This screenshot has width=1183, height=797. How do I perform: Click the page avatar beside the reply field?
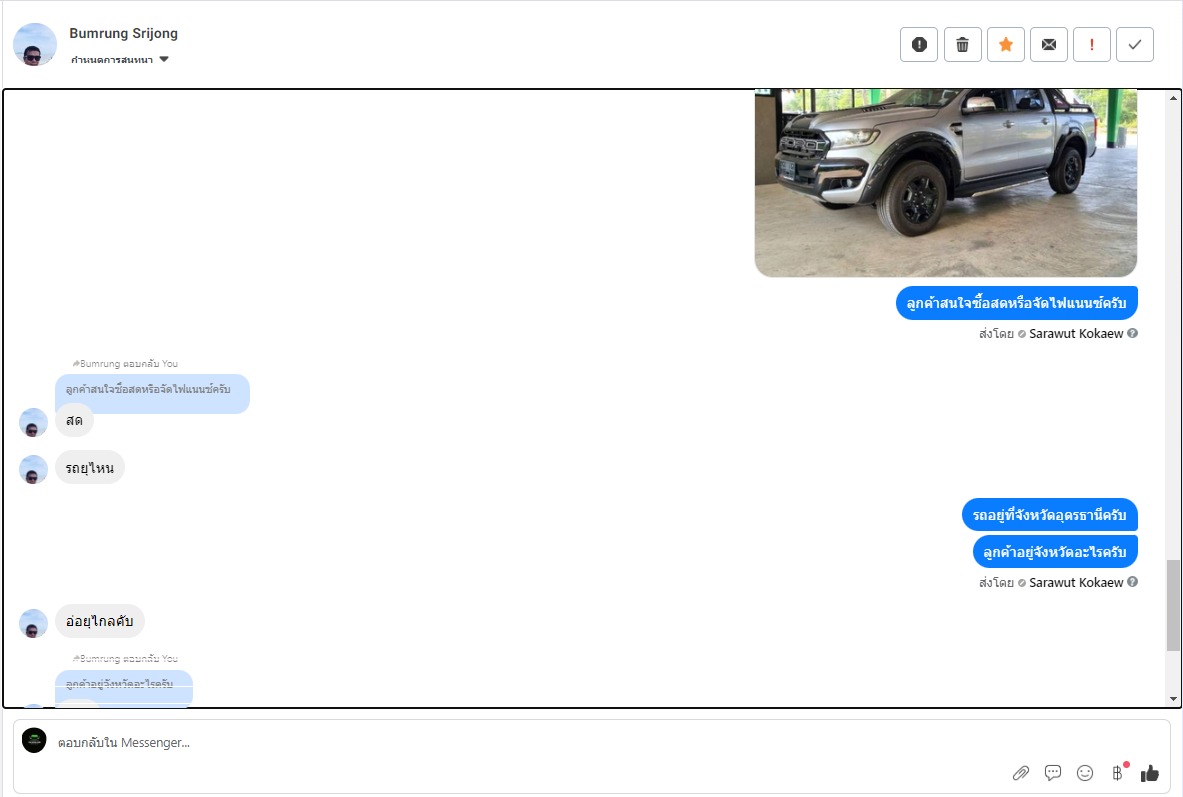(x=34, y=740)
